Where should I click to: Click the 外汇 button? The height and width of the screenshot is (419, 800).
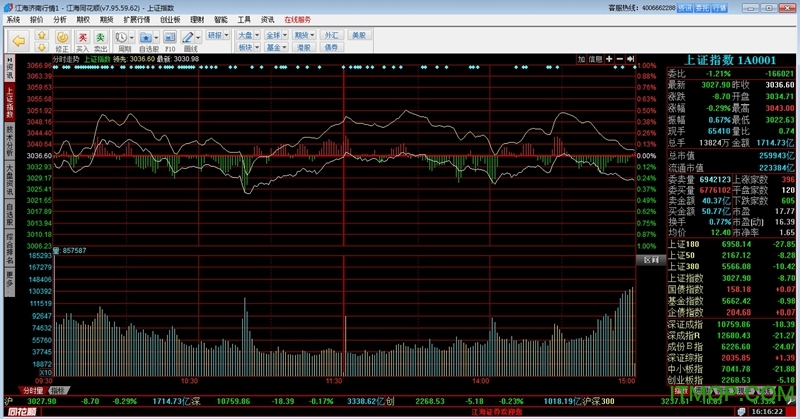[x=332, y=35]
